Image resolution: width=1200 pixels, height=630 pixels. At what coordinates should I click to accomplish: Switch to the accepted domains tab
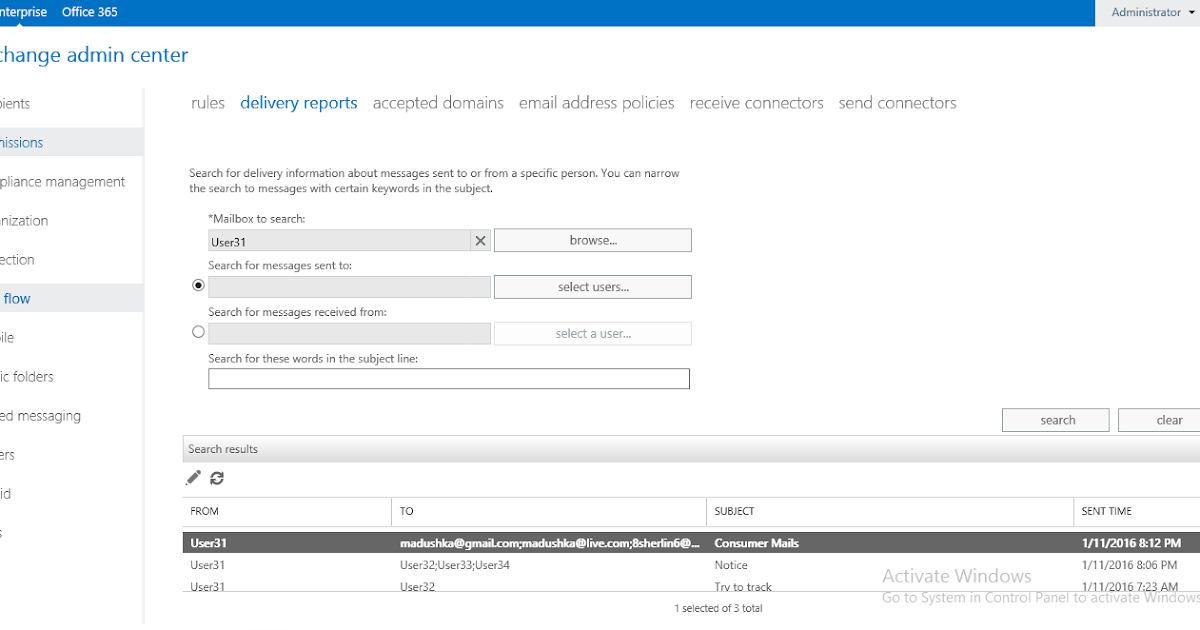(438, 102)
